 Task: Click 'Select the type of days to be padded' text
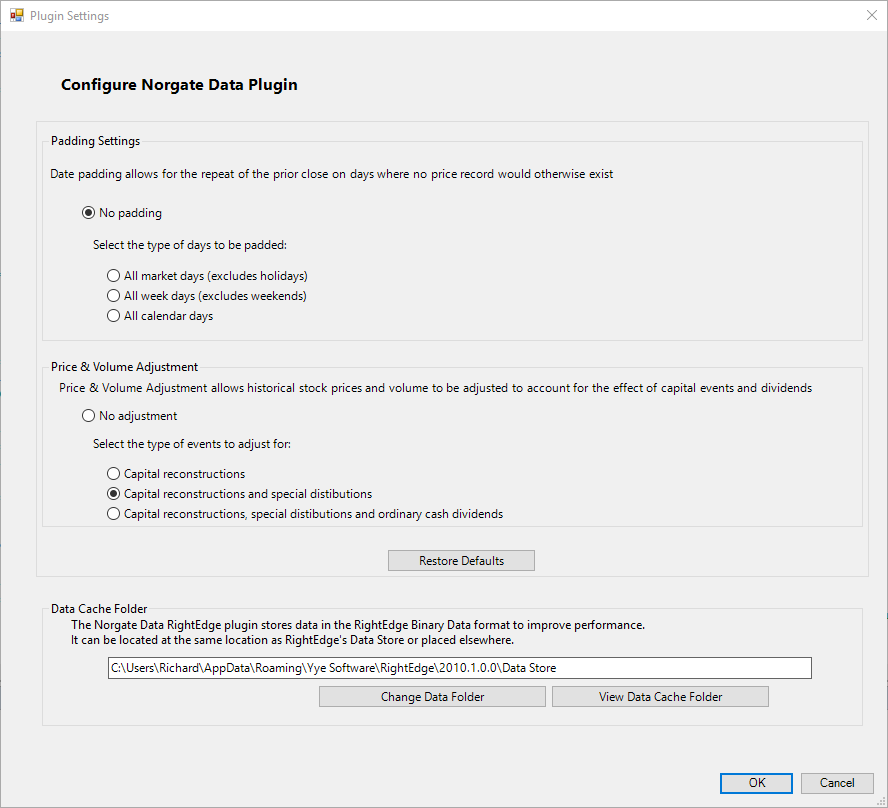(190, 245)
